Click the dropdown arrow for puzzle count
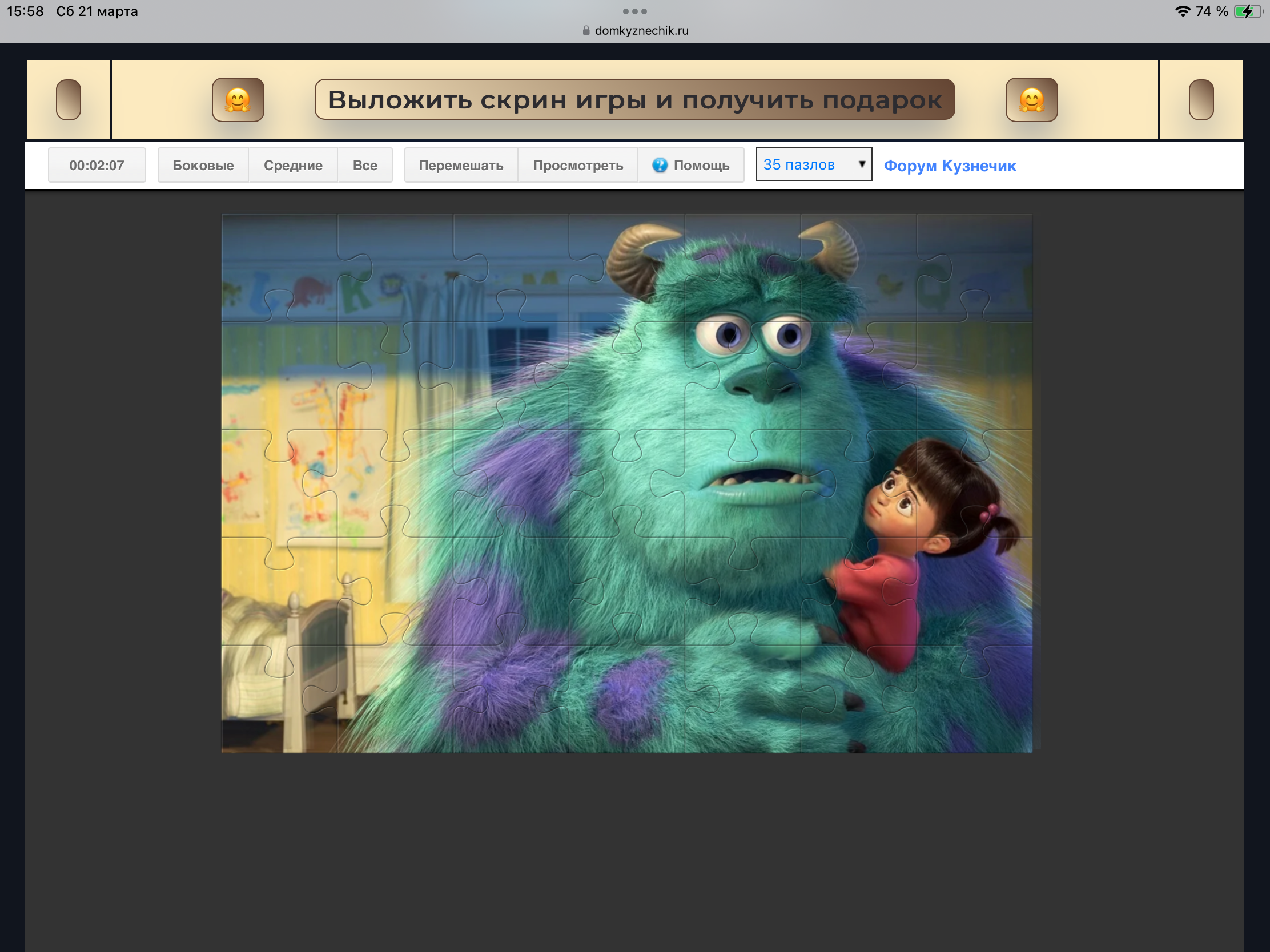The height and width of the screenshot is (952, 1270). tap(861, 164)
